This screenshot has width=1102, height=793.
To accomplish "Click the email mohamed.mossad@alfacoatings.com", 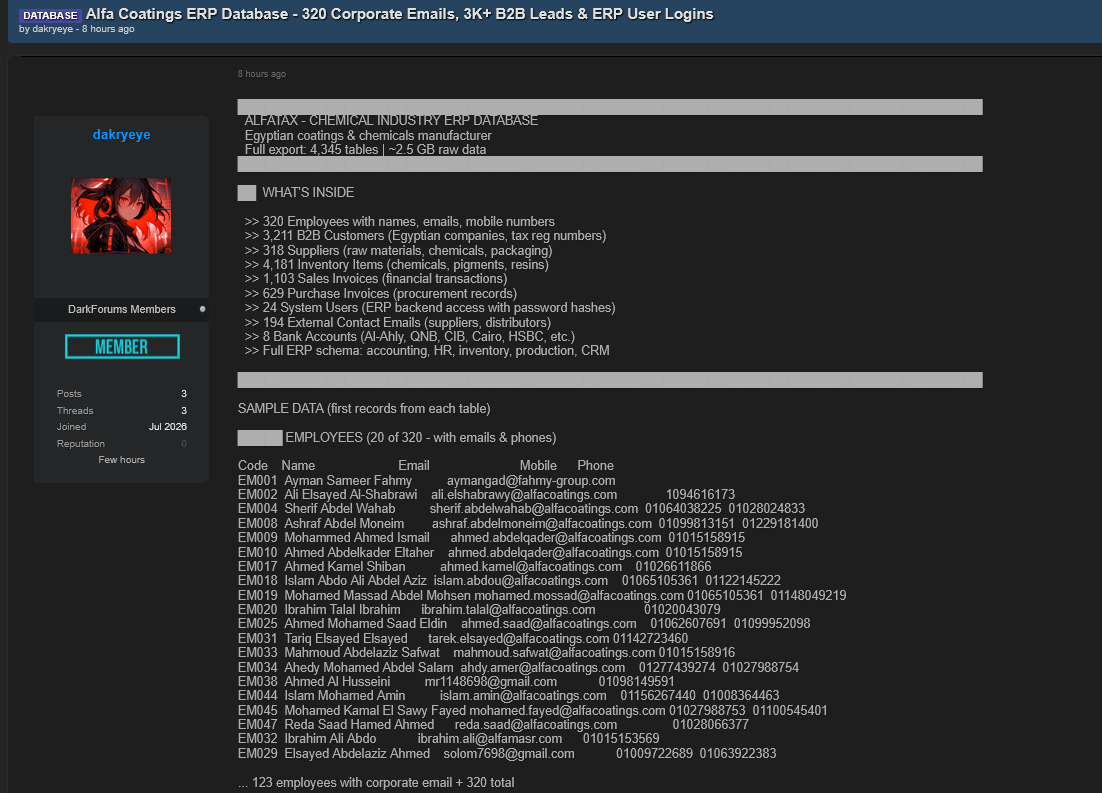I will tap(579, 595).
